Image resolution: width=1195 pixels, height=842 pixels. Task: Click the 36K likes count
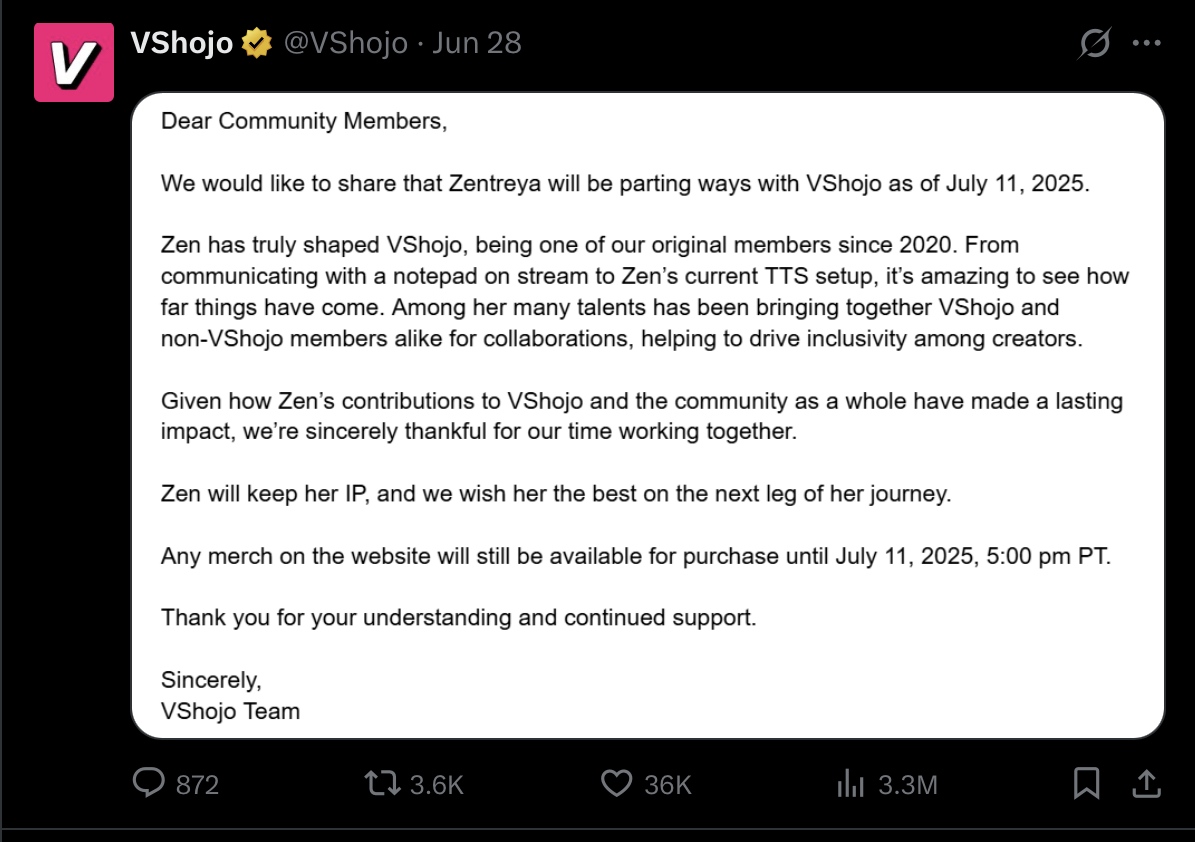[668, 785]
